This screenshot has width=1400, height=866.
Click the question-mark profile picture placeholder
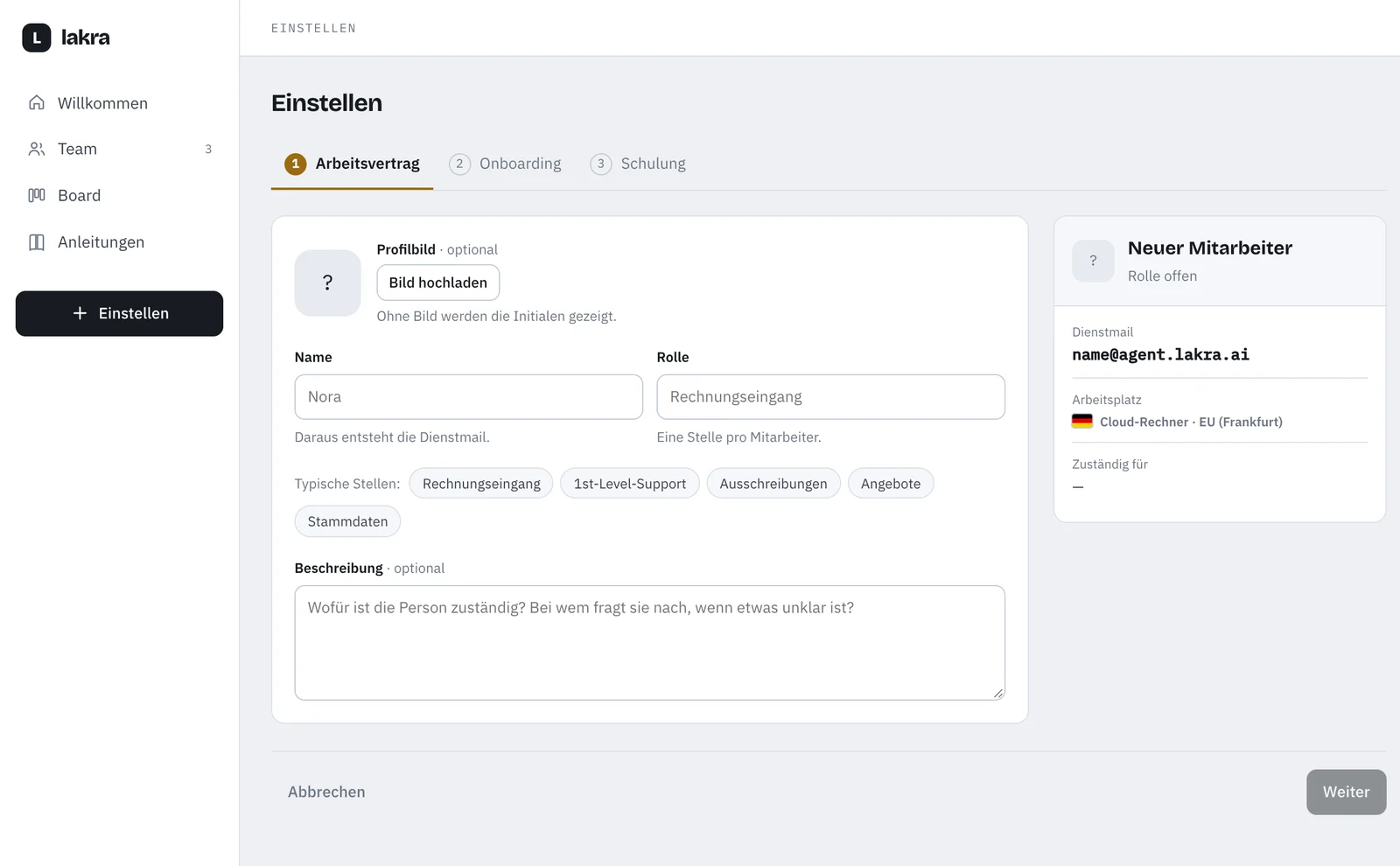coord(328,283)
